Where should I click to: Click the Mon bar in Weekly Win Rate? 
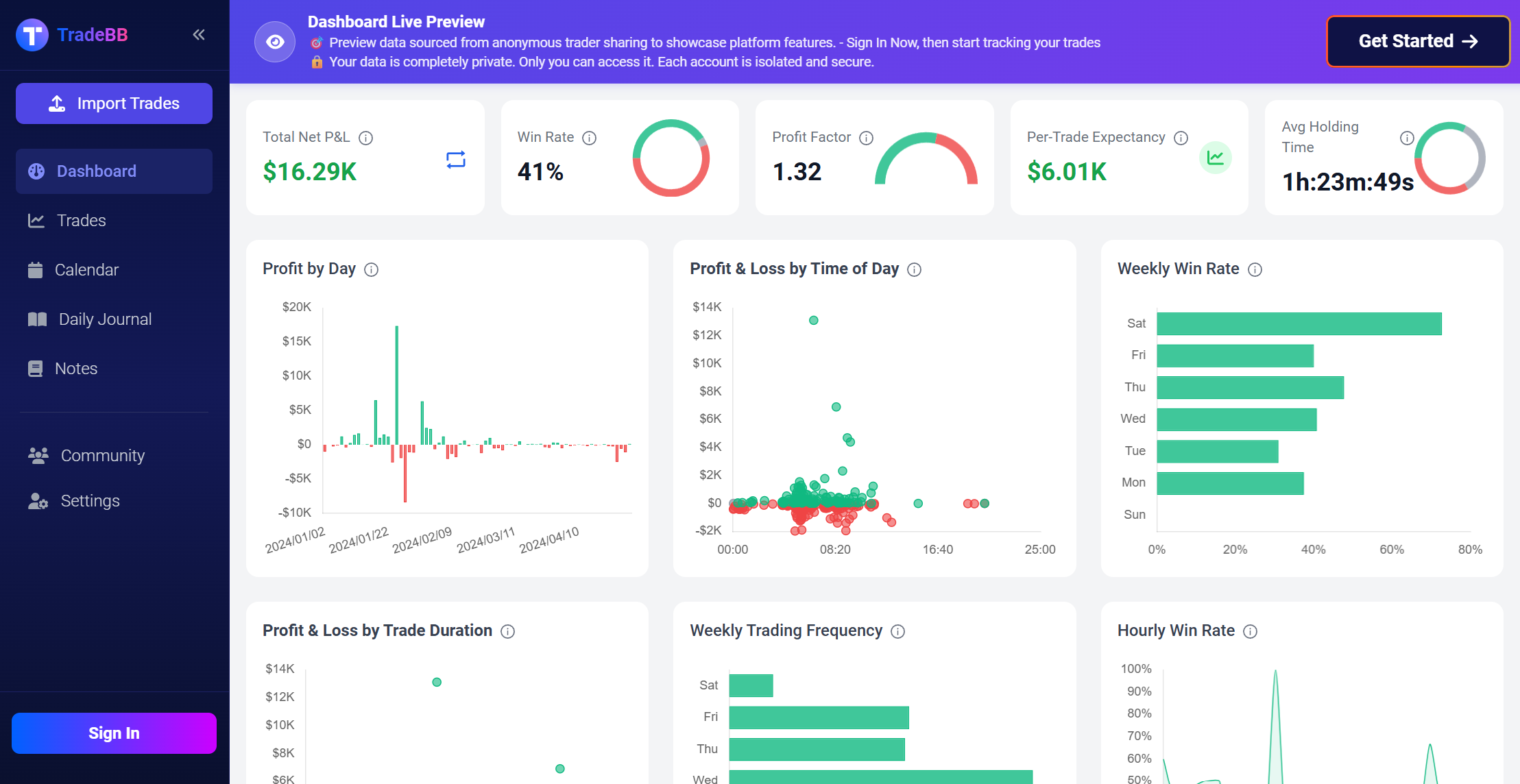(x=1230, y=483)
